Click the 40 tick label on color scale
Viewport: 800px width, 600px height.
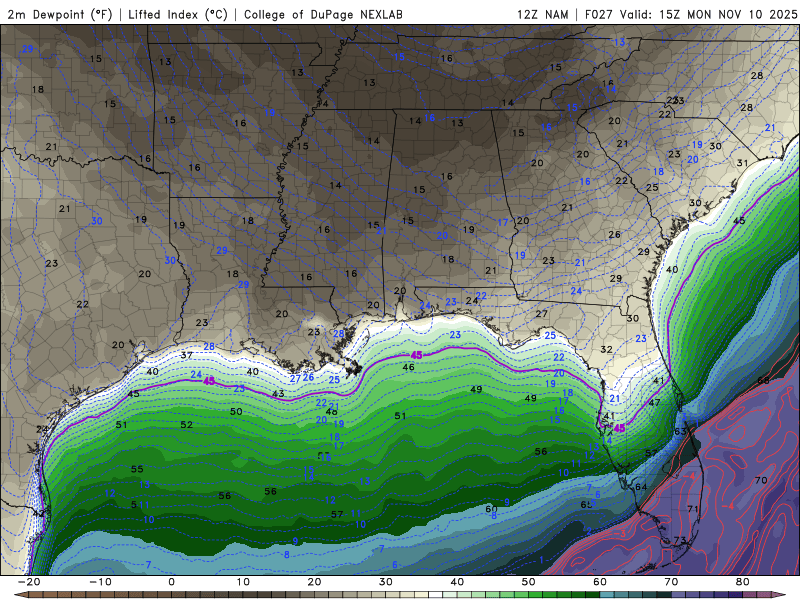pyautogui.click(x=457, y=582)
